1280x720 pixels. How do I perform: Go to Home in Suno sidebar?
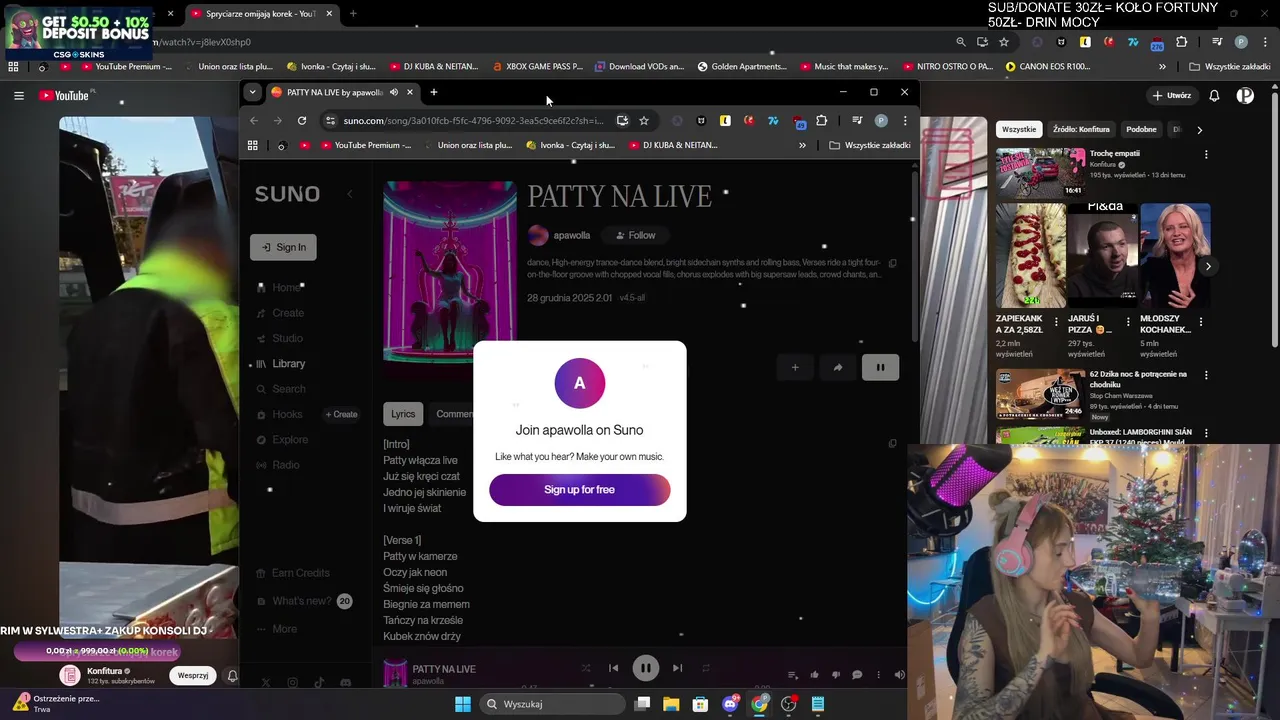pyautogui.click(x=280, y=288)
